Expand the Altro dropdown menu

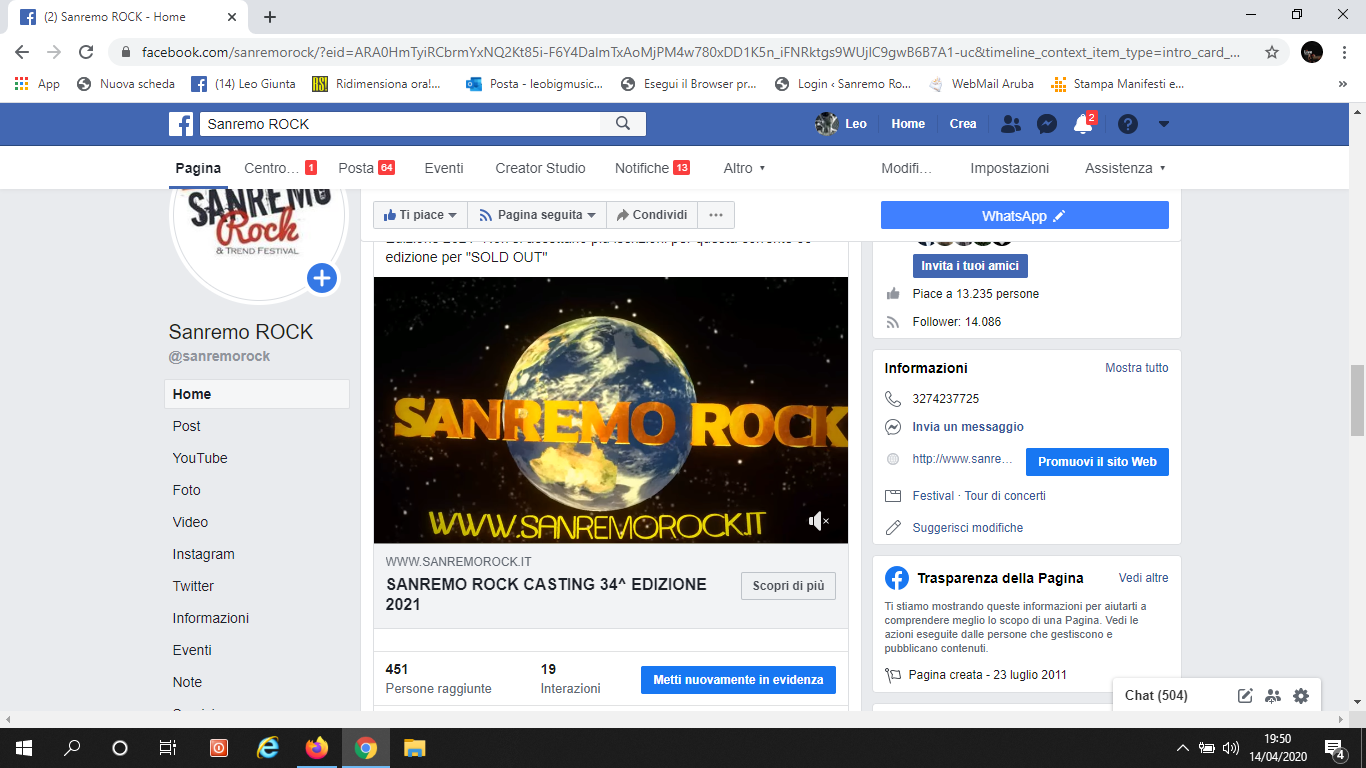[x=744, y=168]
